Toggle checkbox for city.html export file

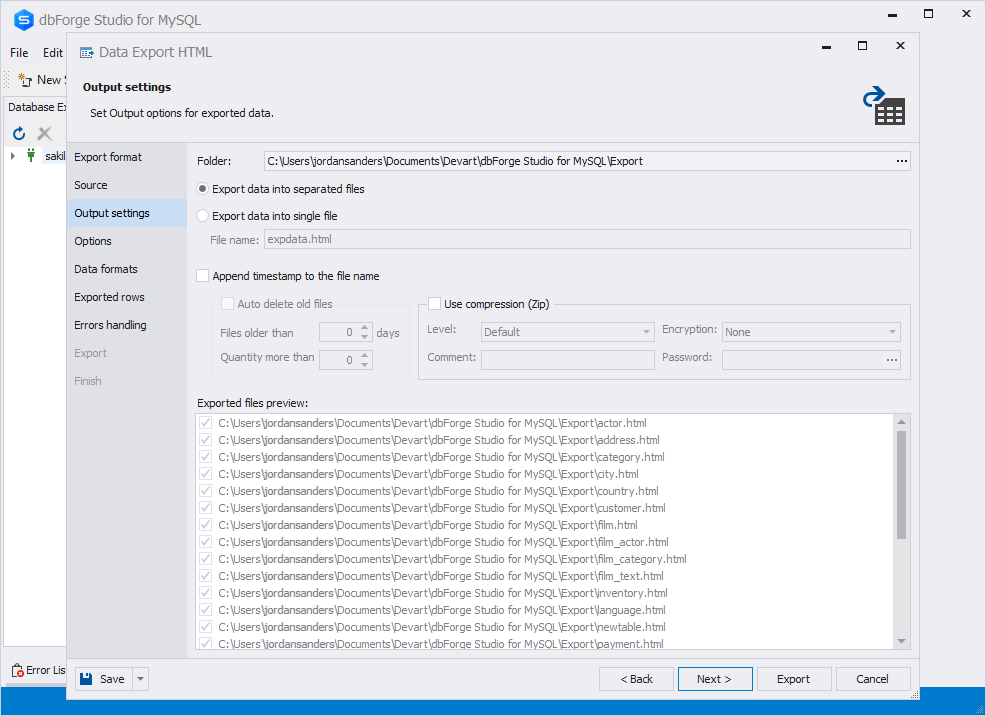coord(205,474)
